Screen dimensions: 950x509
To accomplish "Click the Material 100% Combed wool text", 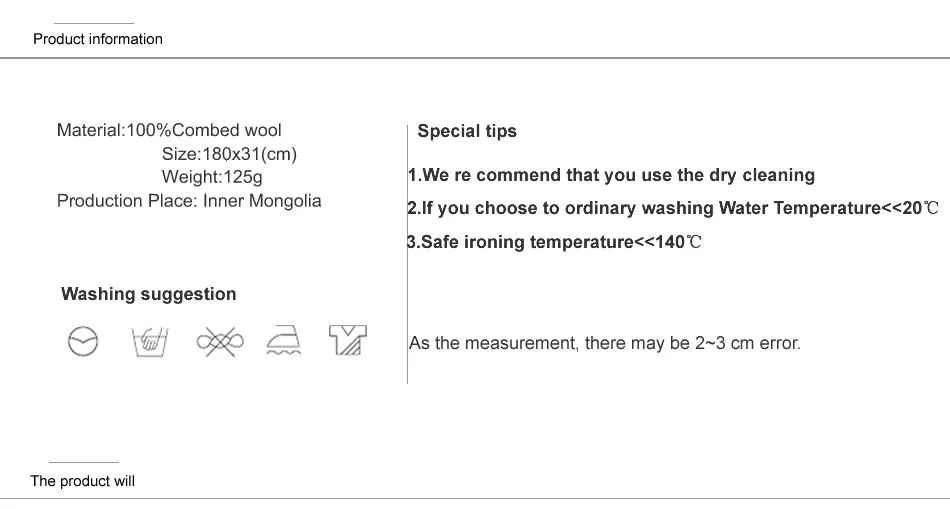I will (169, 130).
